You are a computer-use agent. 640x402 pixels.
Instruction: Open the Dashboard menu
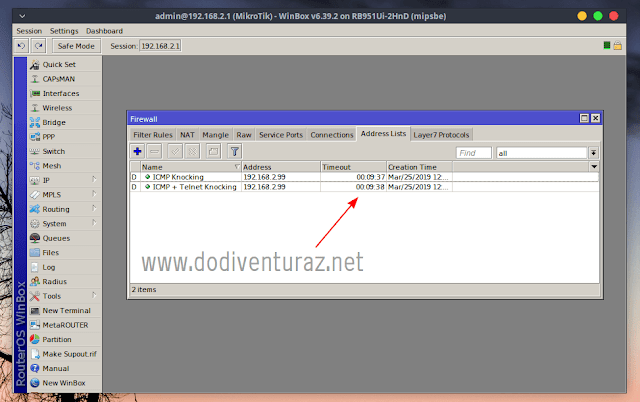(104, 31)
